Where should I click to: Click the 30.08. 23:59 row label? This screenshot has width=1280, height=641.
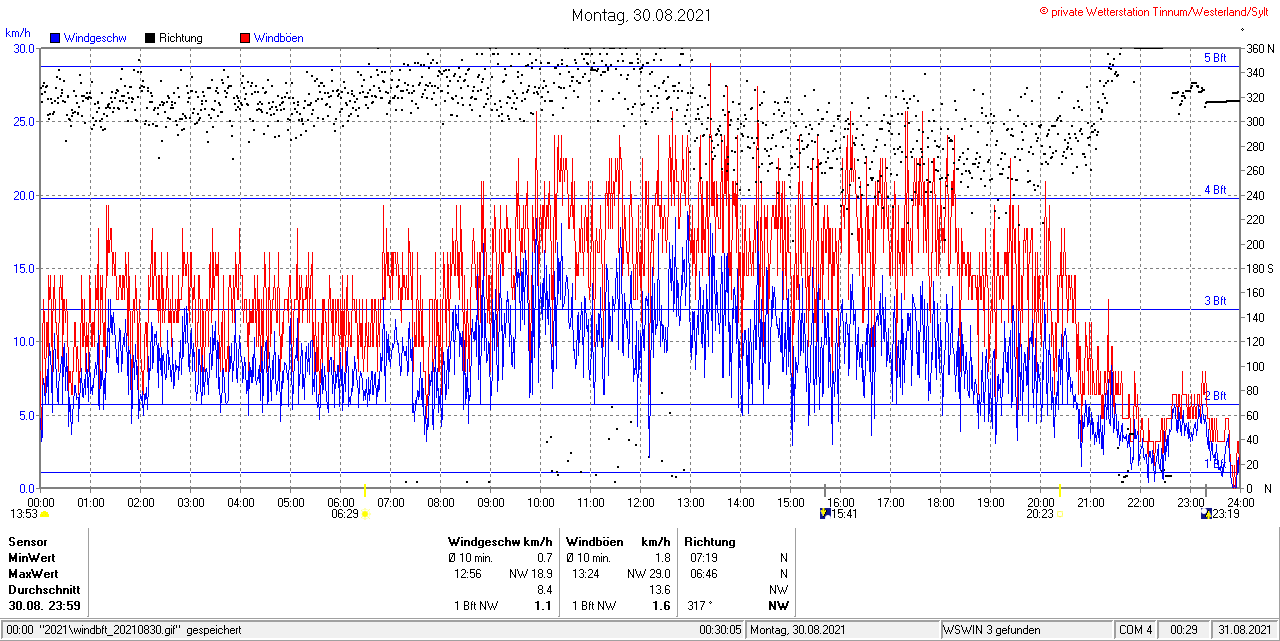tap(45, 606)
